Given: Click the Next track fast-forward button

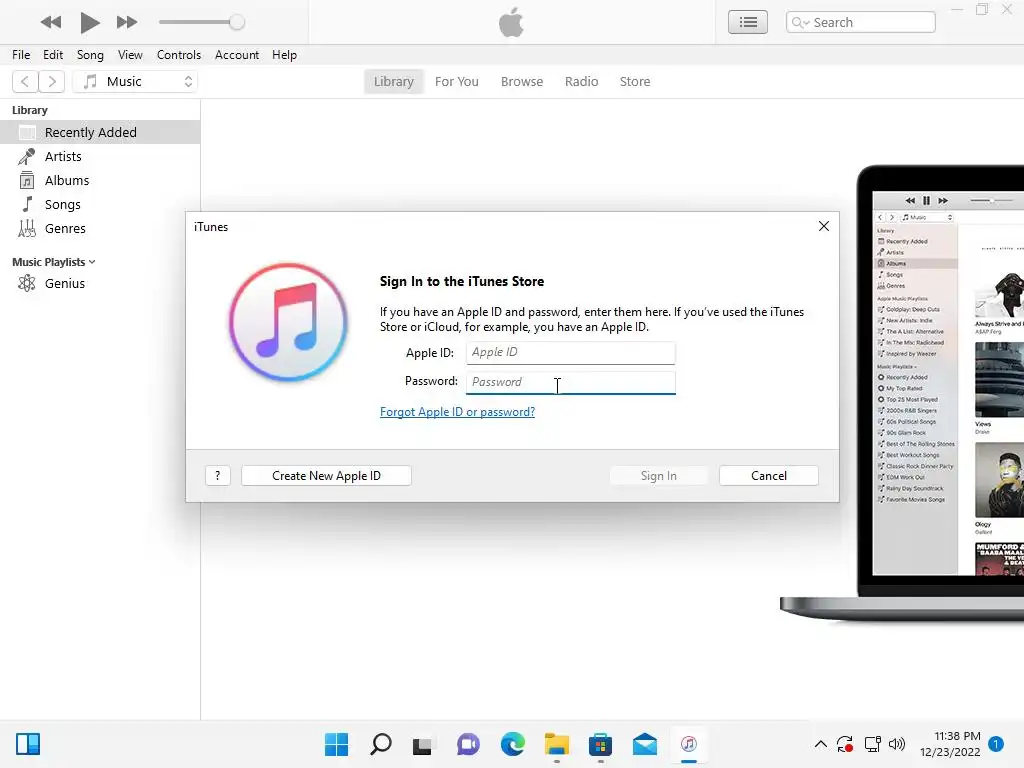Looking at the screenshot, I should pos(127,22).
